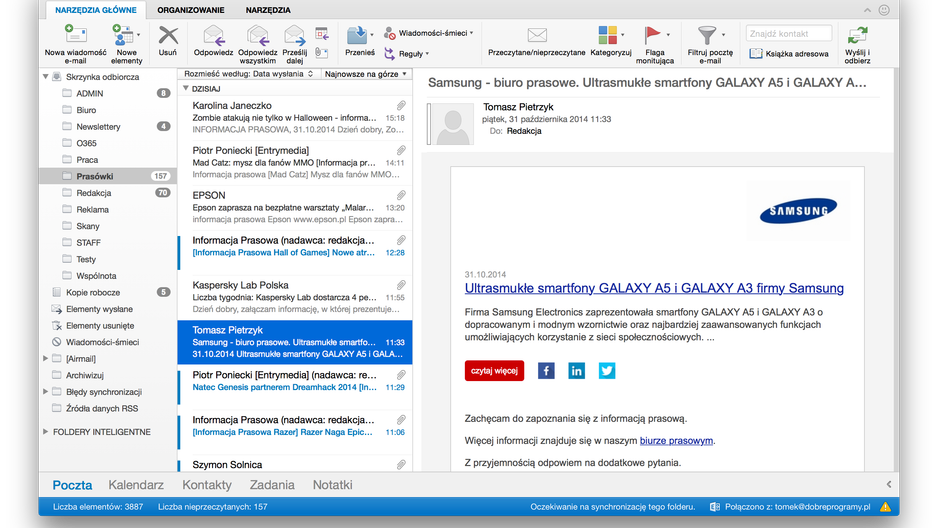Collapse the DZISIAJ message group

[186, 88]
